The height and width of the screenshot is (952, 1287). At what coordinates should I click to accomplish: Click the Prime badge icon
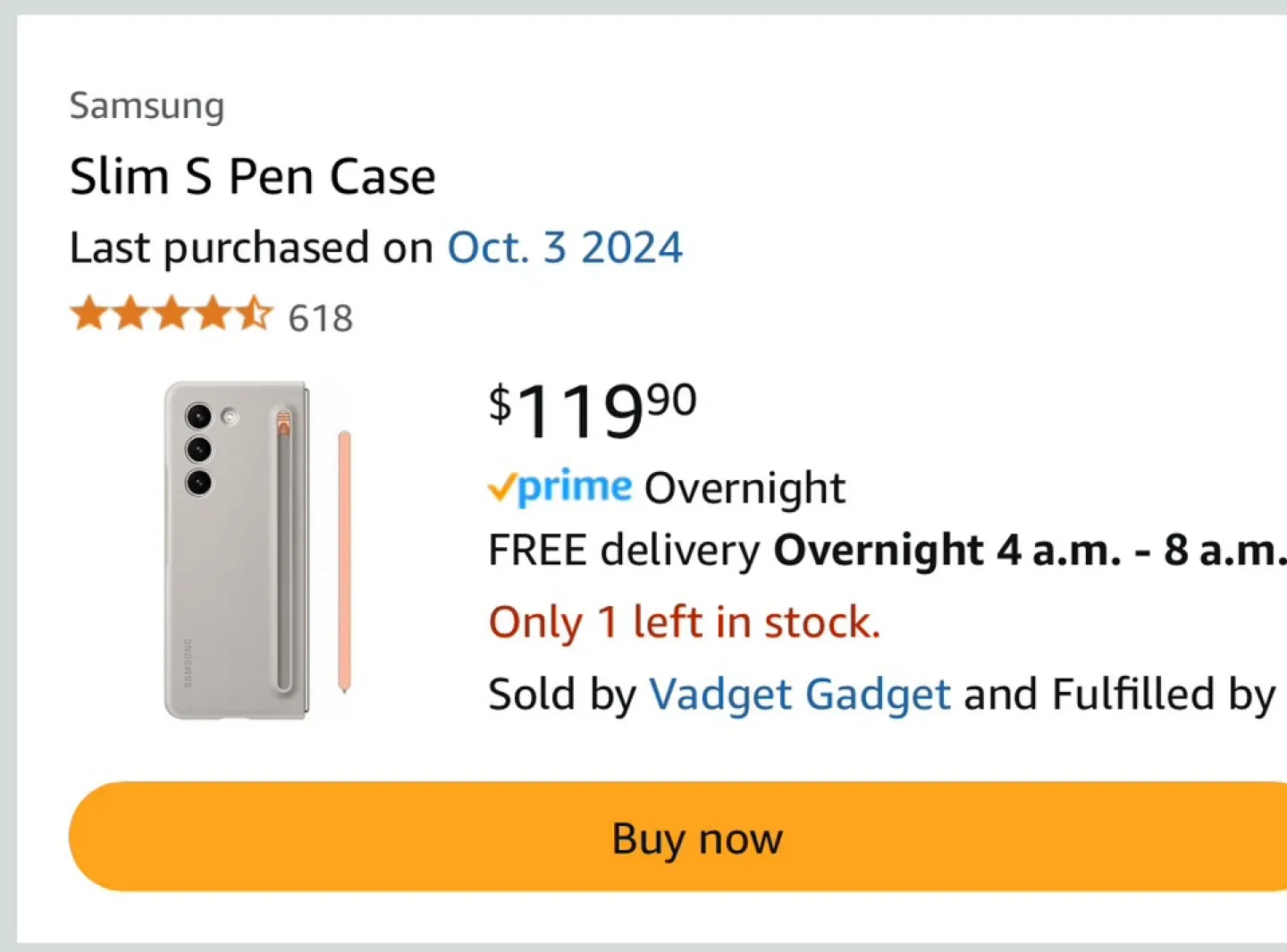558,487
